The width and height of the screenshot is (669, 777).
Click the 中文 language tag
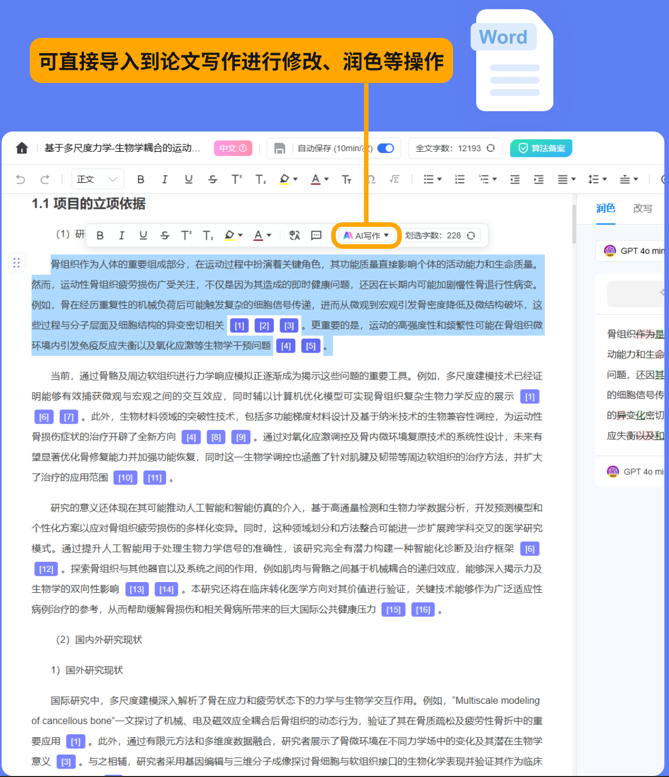click(x=233, y=148)
